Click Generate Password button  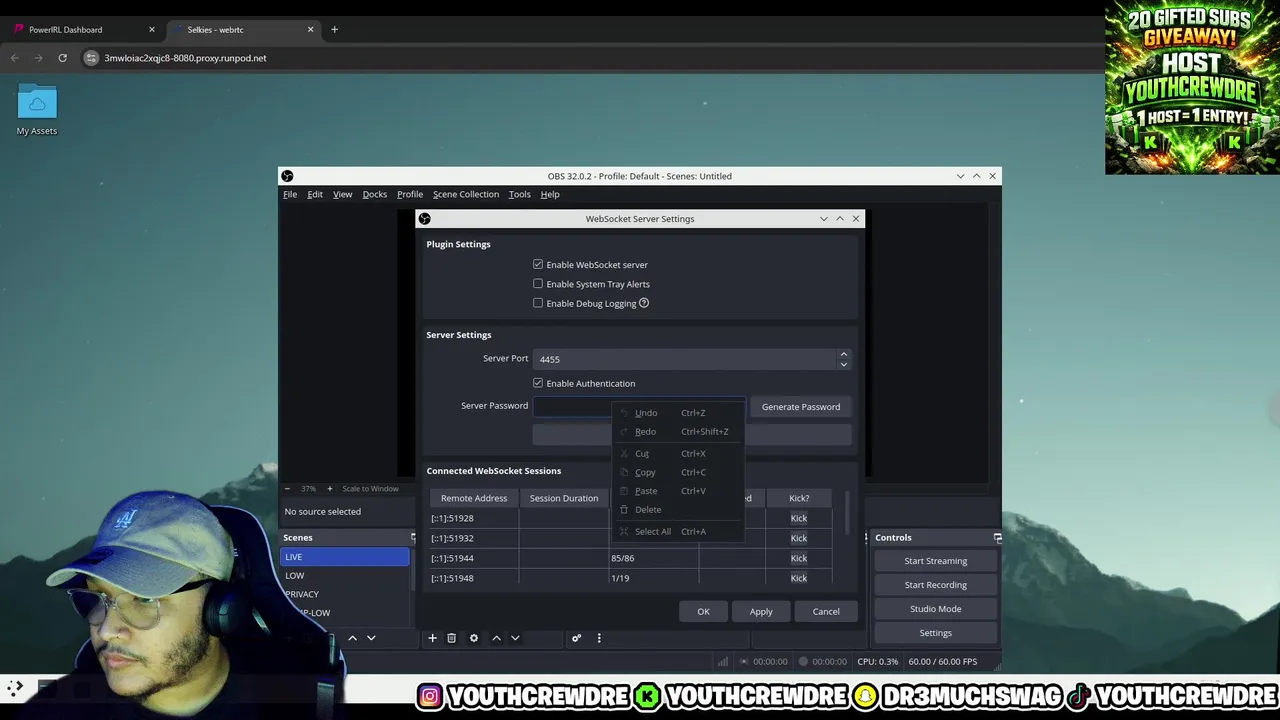pyautogui.click(x=801, y=407)
